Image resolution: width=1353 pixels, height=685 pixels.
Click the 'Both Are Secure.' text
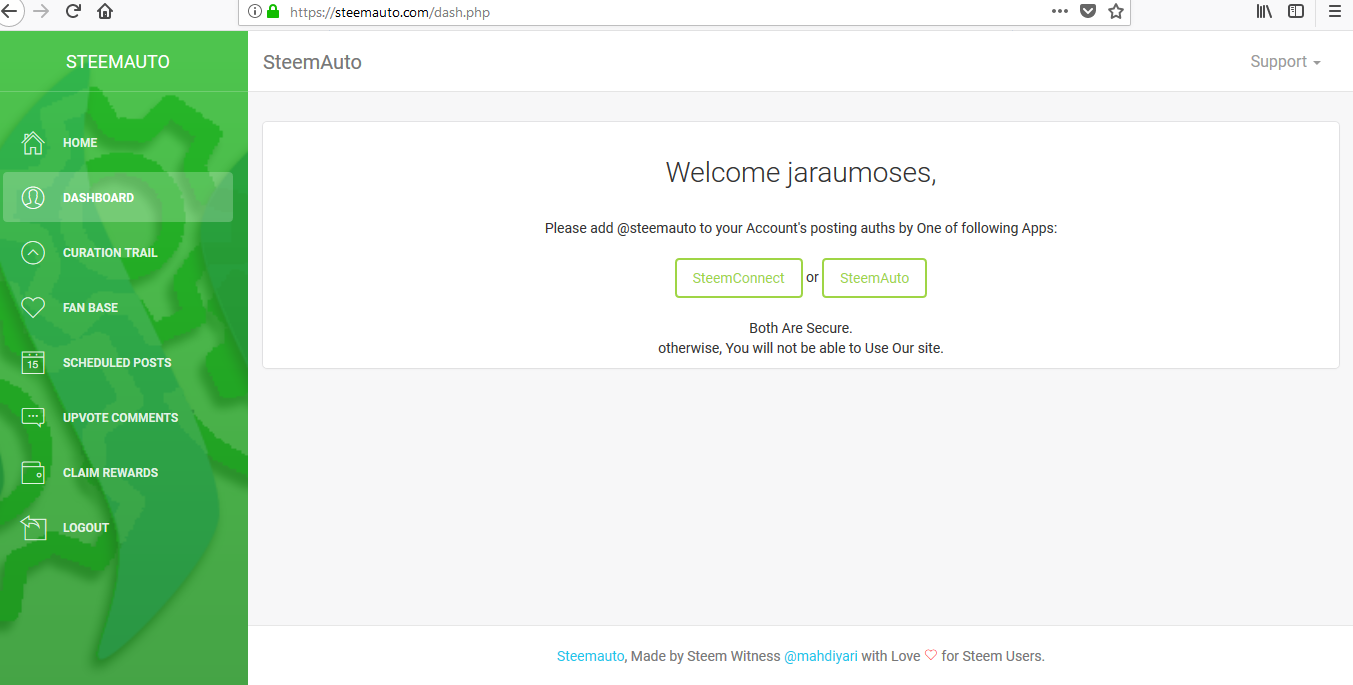pyautogui.click(x=801, y=328)
